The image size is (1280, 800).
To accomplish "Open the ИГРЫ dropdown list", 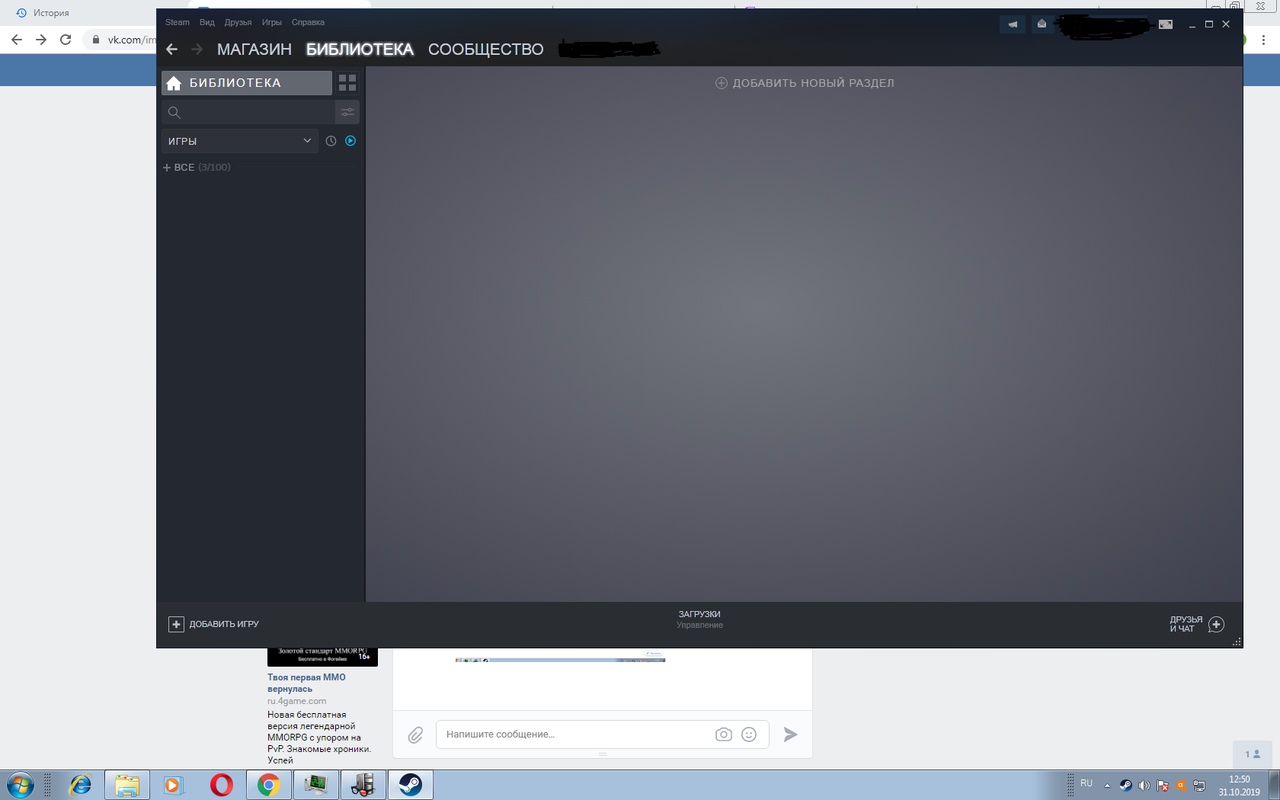I will click(x=240, y=141).
